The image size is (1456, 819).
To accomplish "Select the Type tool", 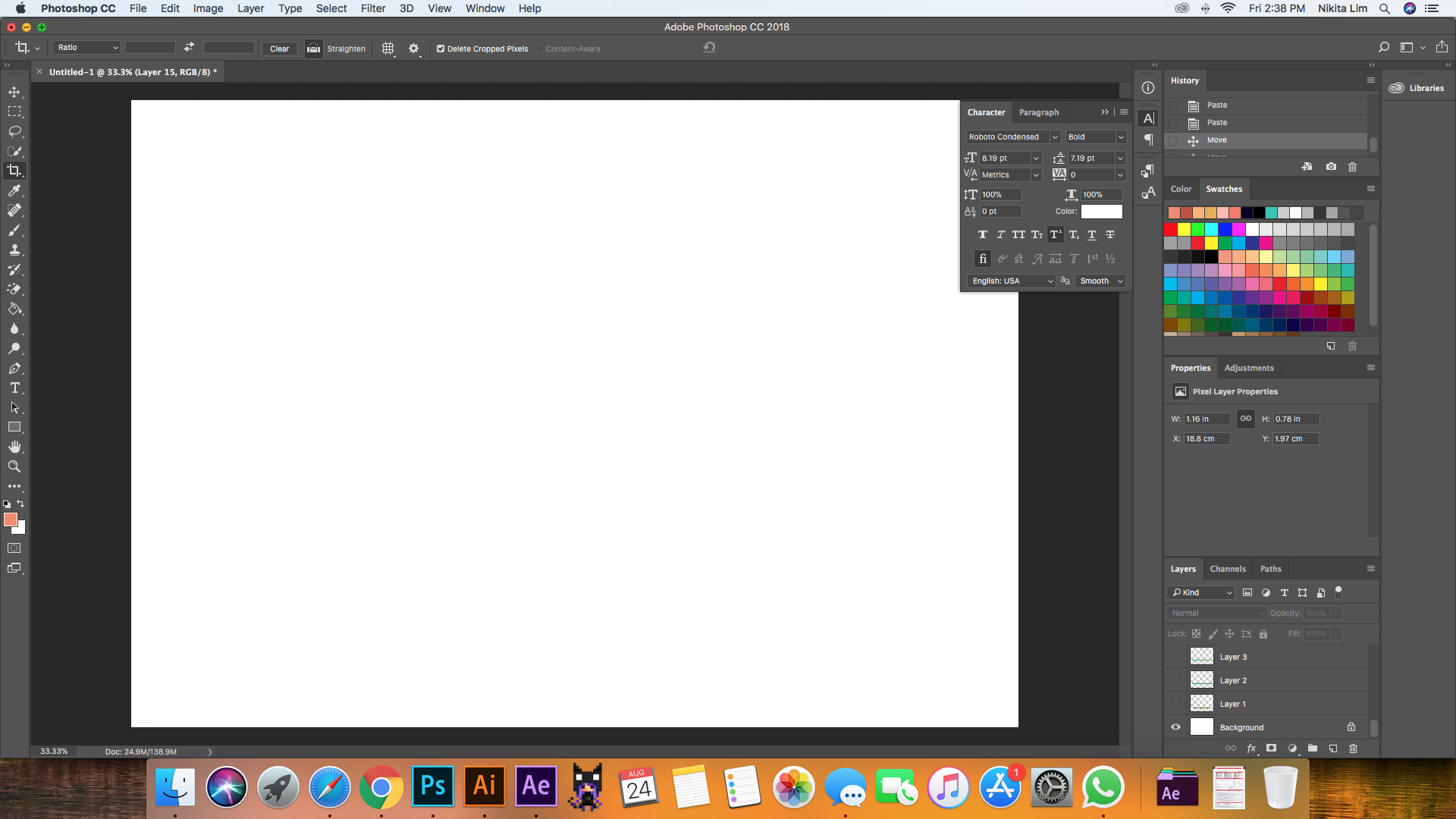I will (14, 388).
